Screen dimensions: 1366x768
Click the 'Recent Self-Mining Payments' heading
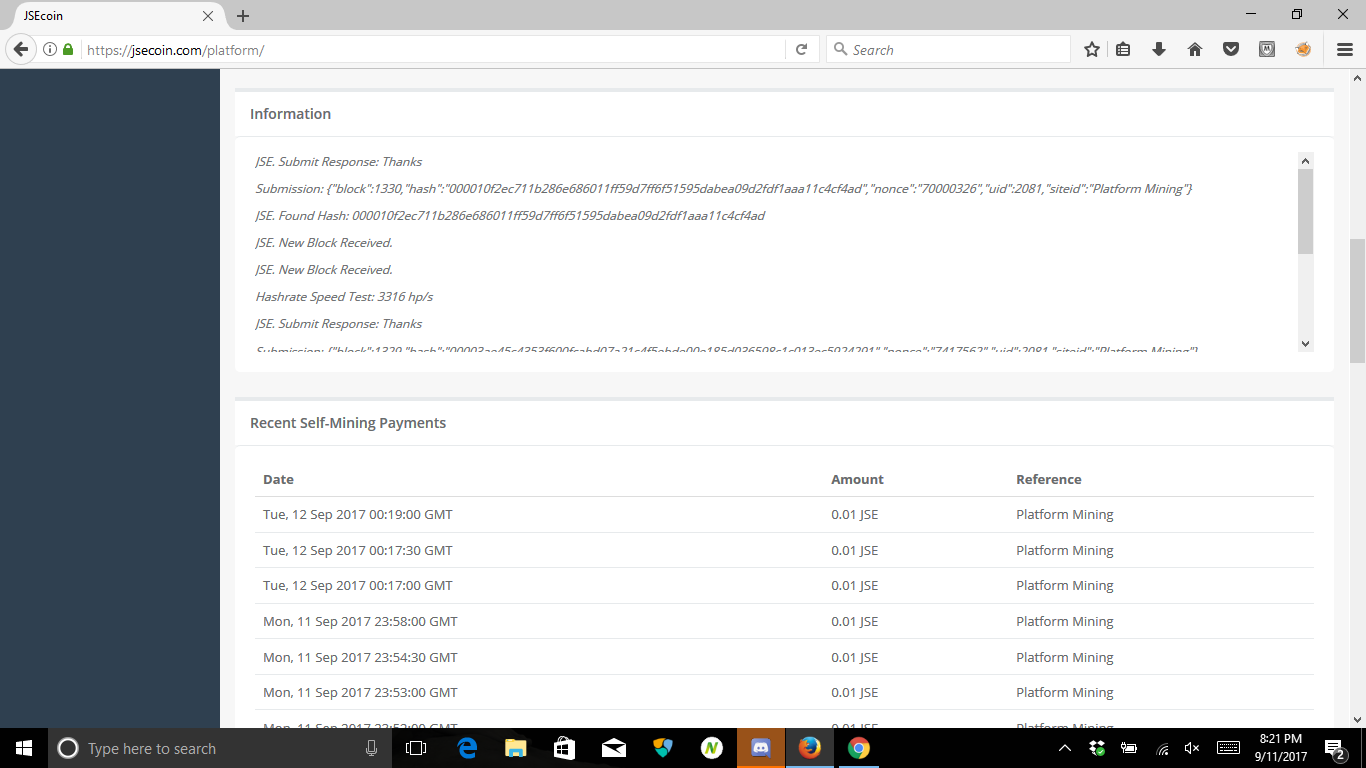point(348,423)
